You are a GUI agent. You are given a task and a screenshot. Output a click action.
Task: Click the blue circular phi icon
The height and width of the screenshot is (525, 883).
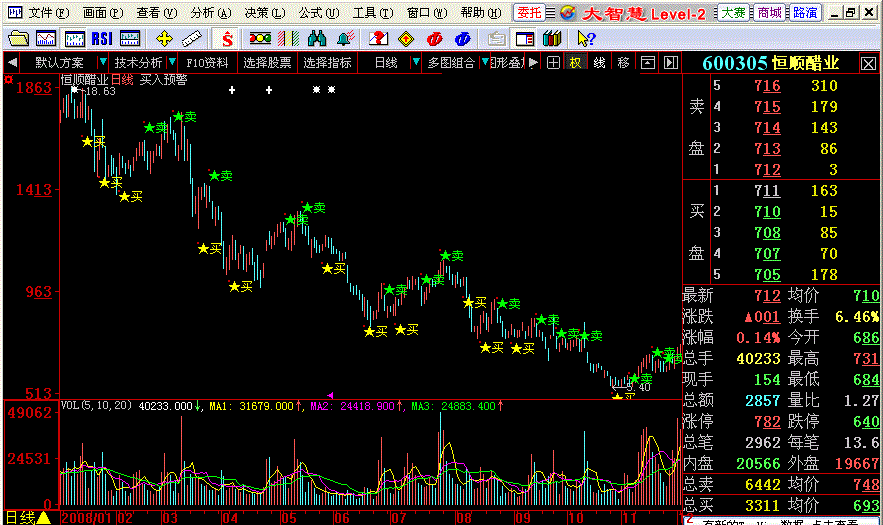tap(462, 38)
